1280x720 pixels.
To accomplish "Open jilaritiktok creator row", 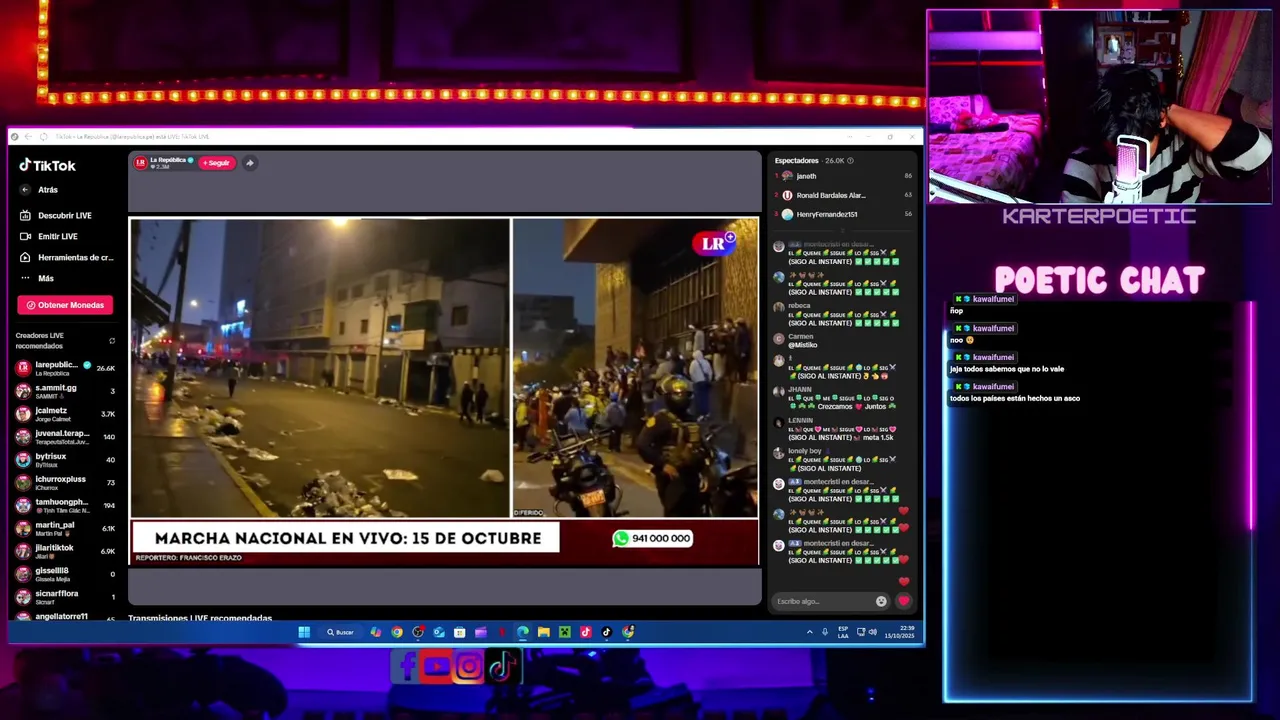I will pos(65,551).
